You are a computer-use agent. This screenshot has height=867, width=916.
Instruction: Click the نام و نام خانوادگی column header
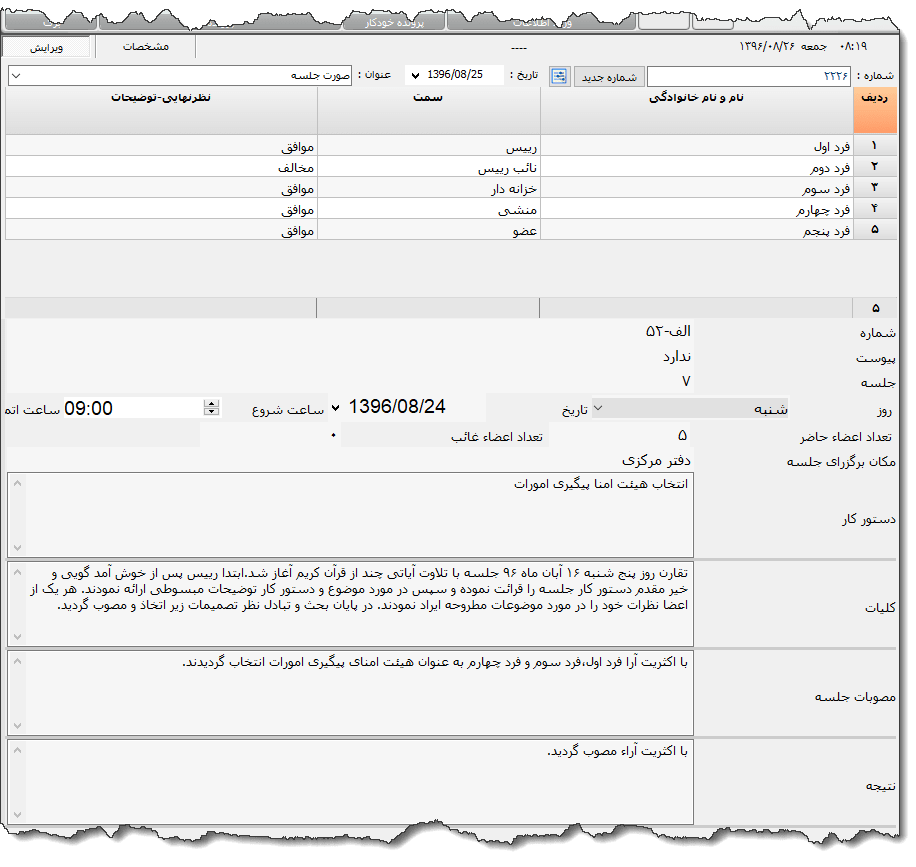click(x=696, y=110)
